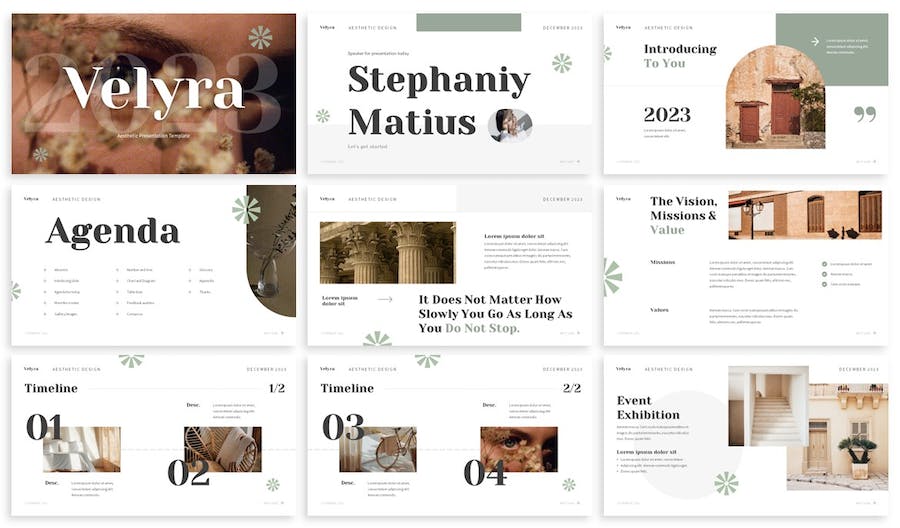900x528 pixels.
Task: Select the arched red door photo
Action: [774, 98]
